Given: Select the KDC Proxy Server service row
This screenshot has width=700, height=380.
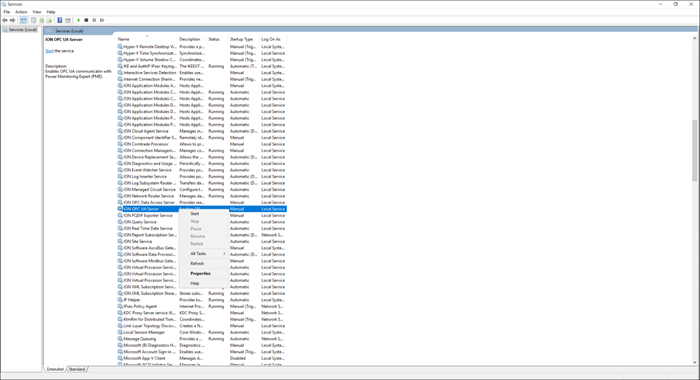Looking at the screenshot, I should [201, 313].
